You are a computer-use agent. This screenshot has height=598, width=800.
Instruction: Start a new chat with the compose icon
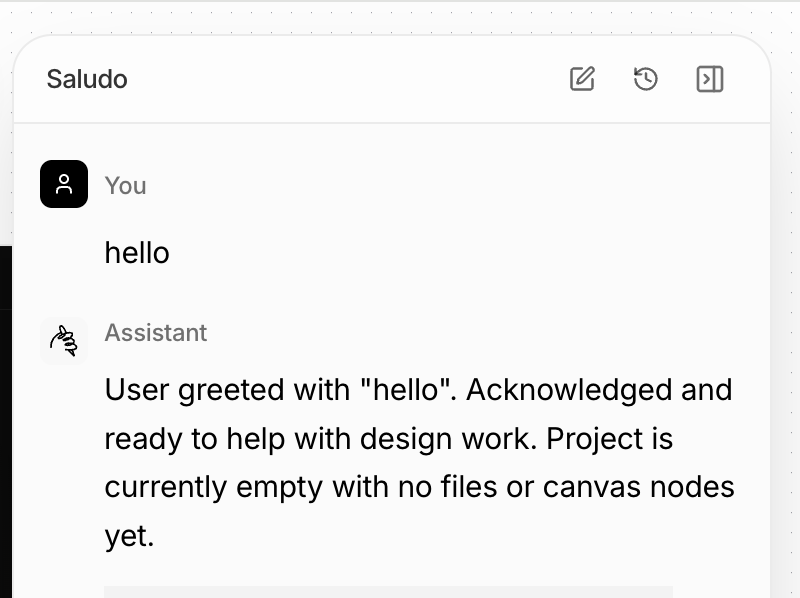582,79
